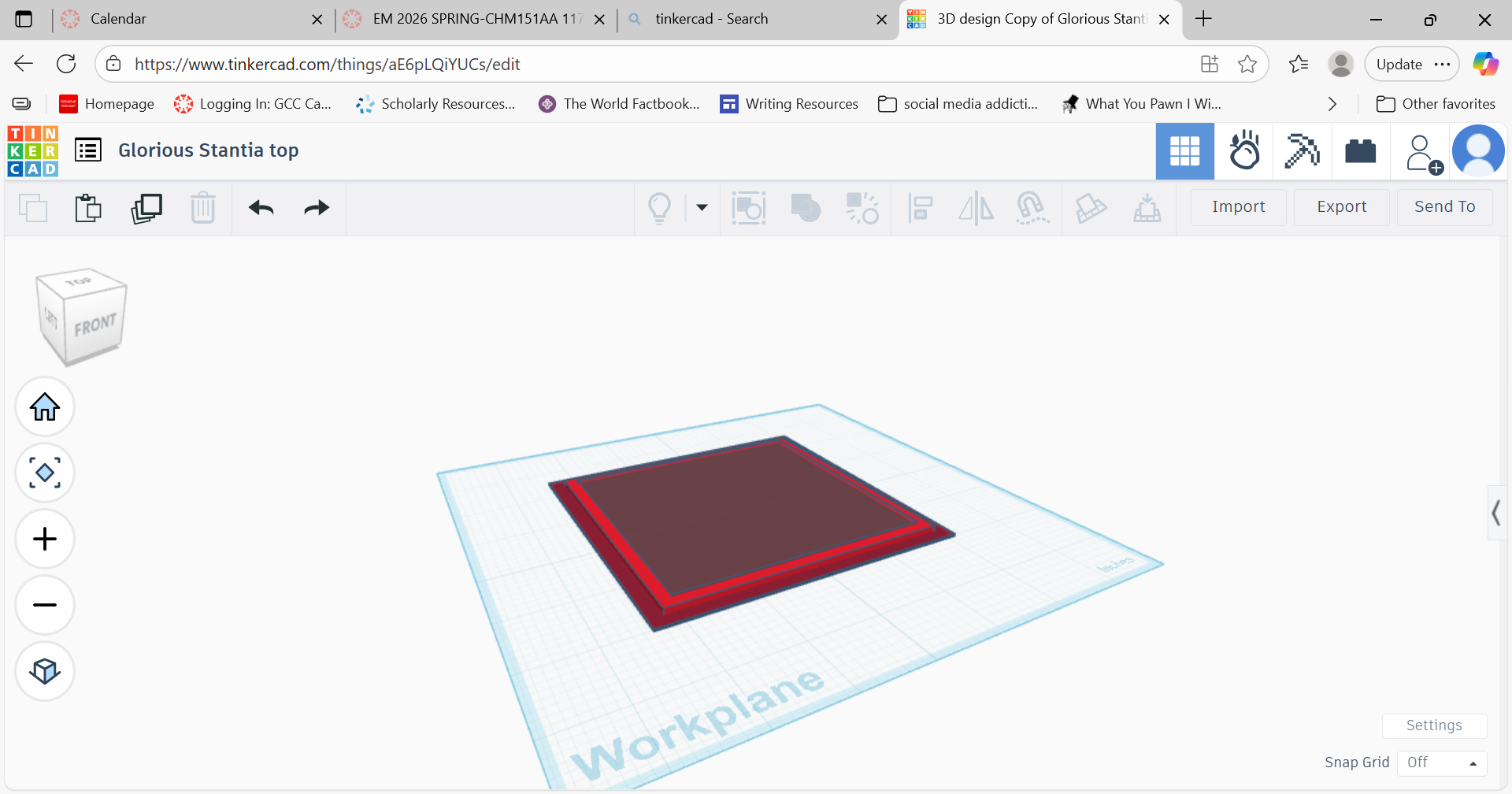Click the Delete trash can icon
Screen dimensions: 1512x794
(x=203, y=208)
